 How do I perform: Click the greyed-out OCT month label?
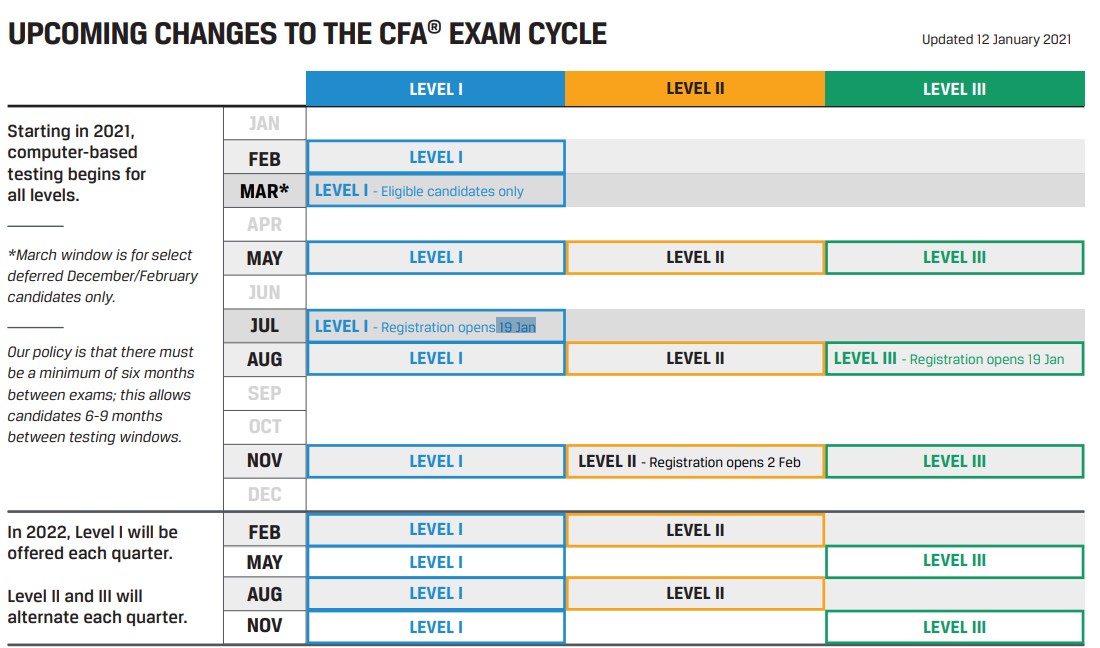point(264,427)
